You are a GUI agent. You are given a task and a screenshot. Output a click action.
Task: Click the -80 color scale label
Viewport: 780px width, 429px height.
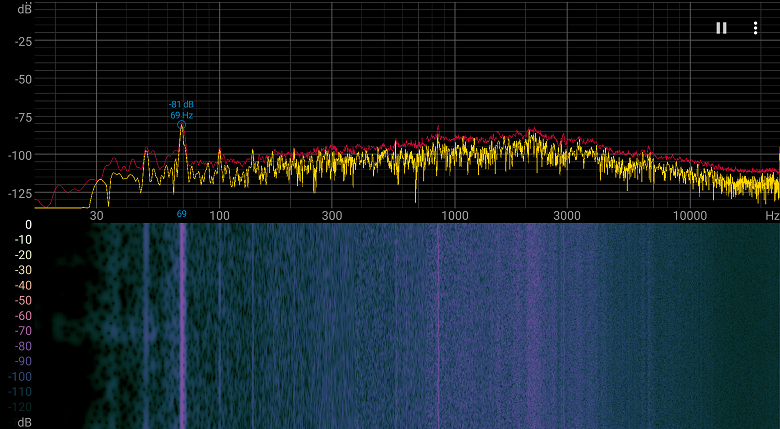click(23, 346)
